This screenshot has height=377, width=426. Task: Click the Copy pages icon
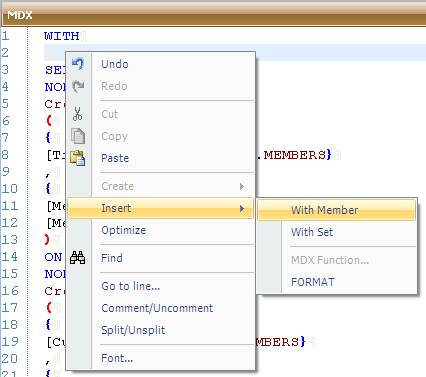[x=78, y=136]
